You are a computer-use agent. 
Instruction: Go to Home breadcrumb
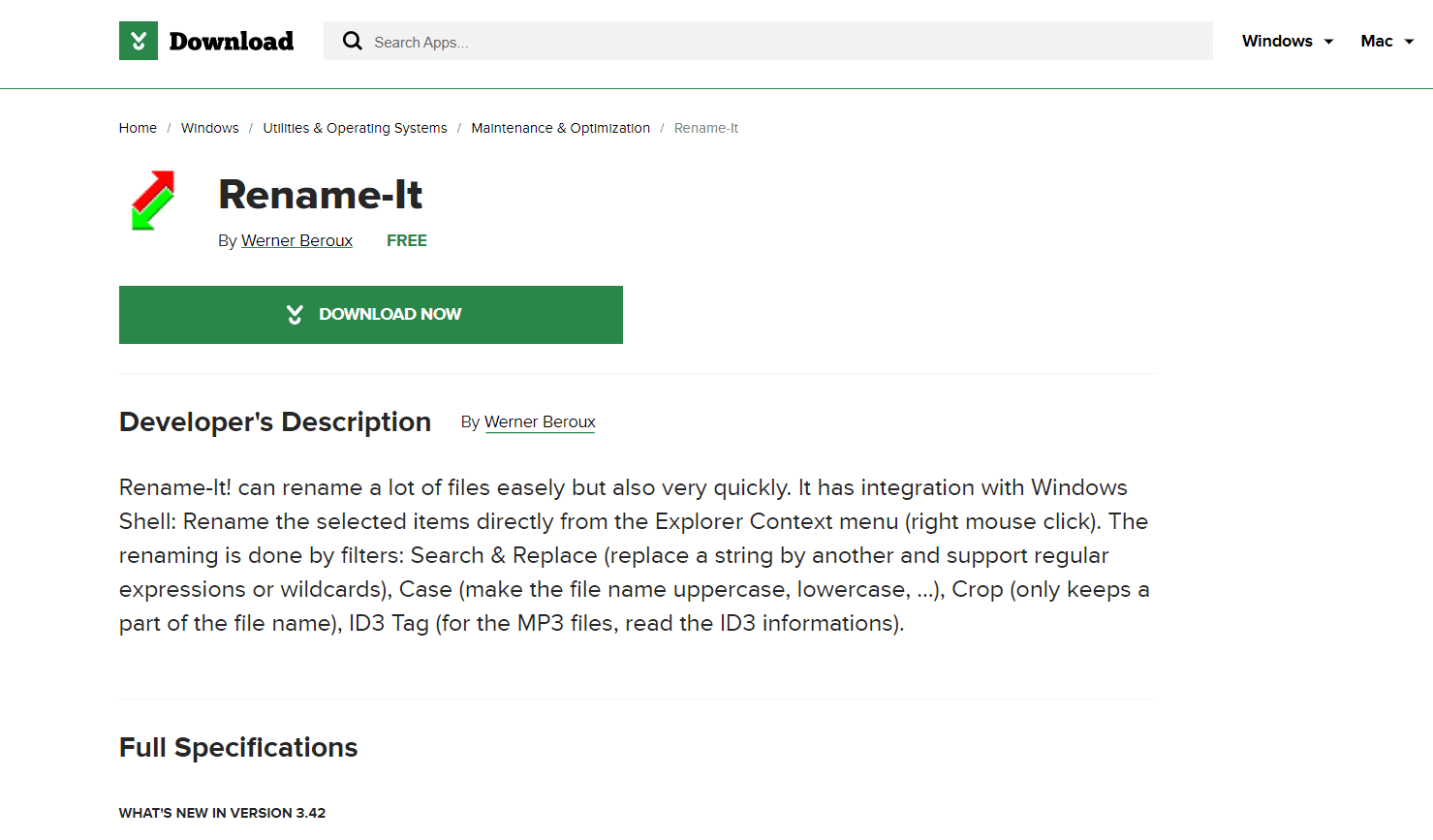(x=138, y=128)
